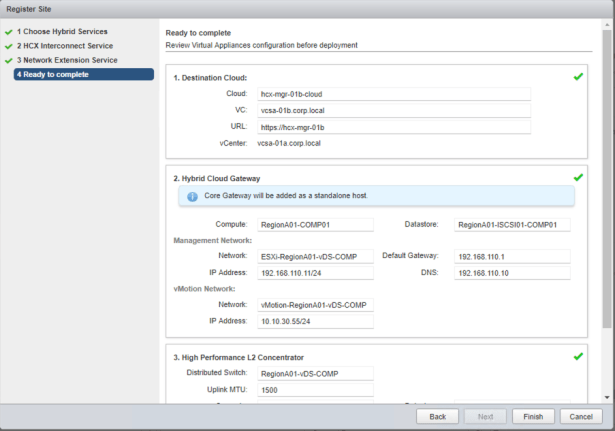Click the Register Site title bar
615x431 pixels.
point(308,9)
